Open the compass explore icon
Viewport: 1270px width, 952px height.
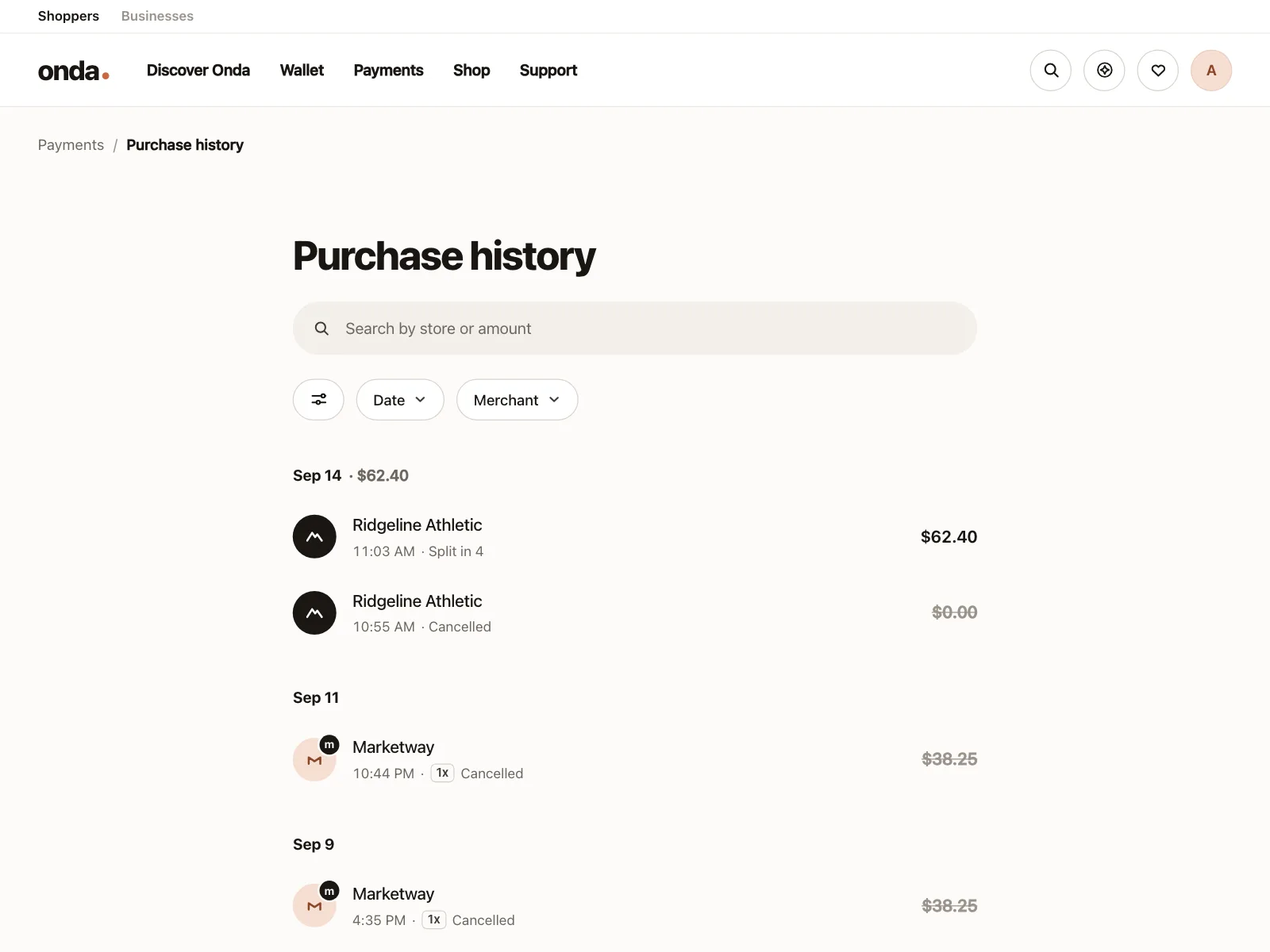pos(1104,71)
